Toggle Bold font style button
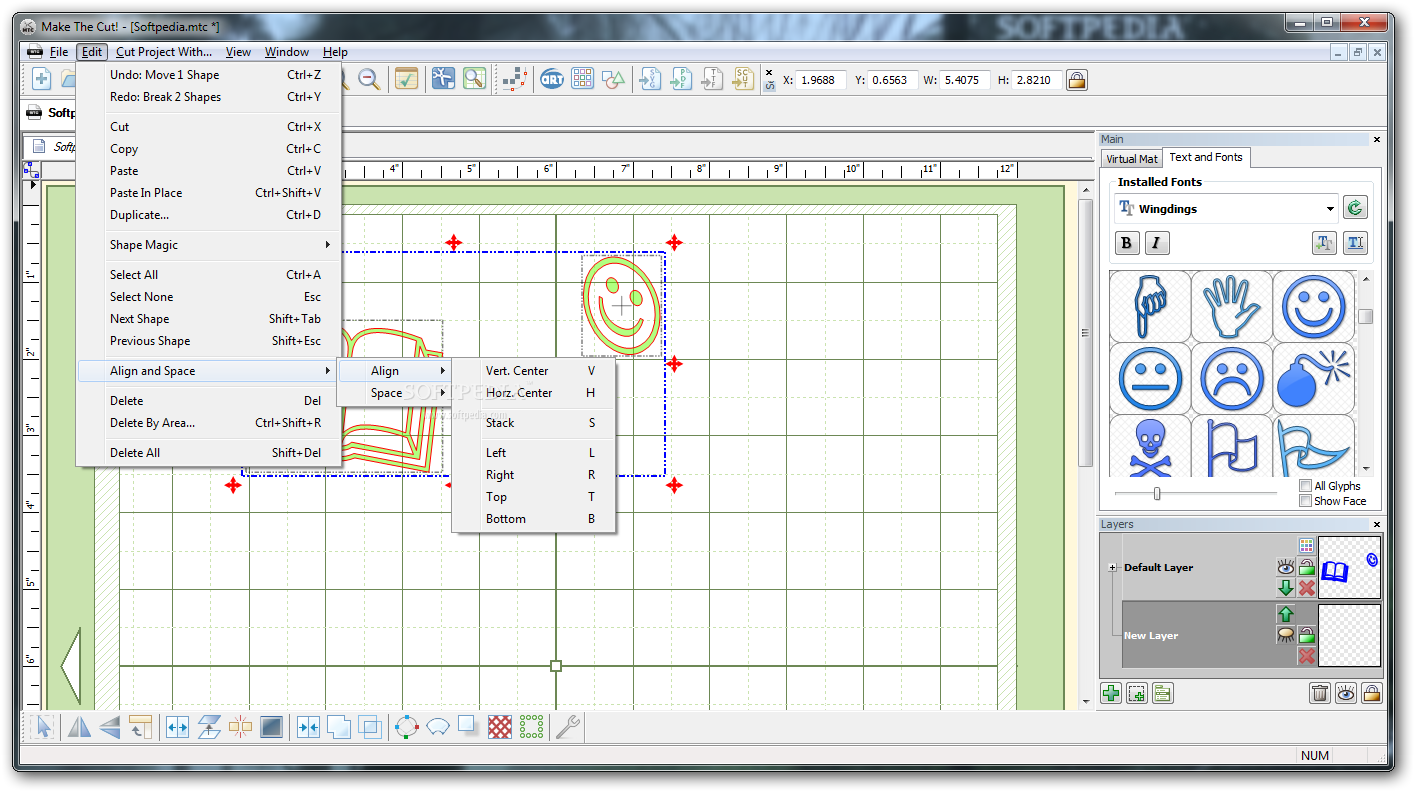 (x=1127, y=242)
